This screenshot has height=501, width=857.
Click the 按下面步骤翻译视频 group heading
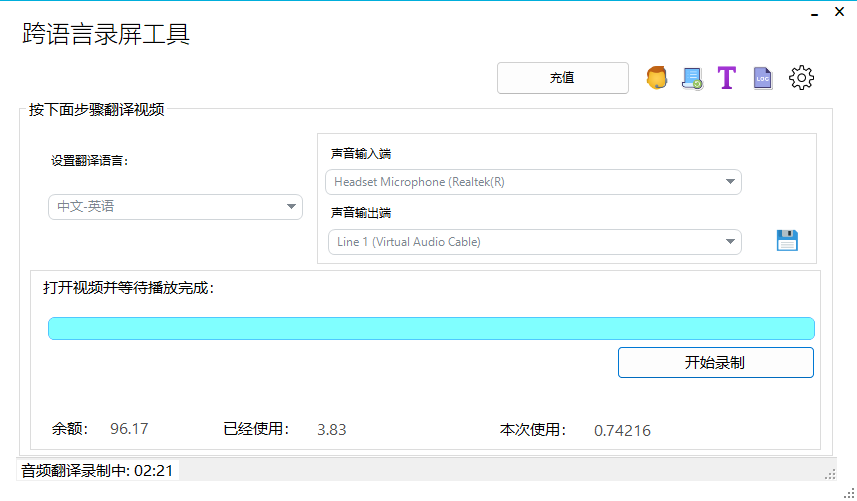click(x=97, y=109)
